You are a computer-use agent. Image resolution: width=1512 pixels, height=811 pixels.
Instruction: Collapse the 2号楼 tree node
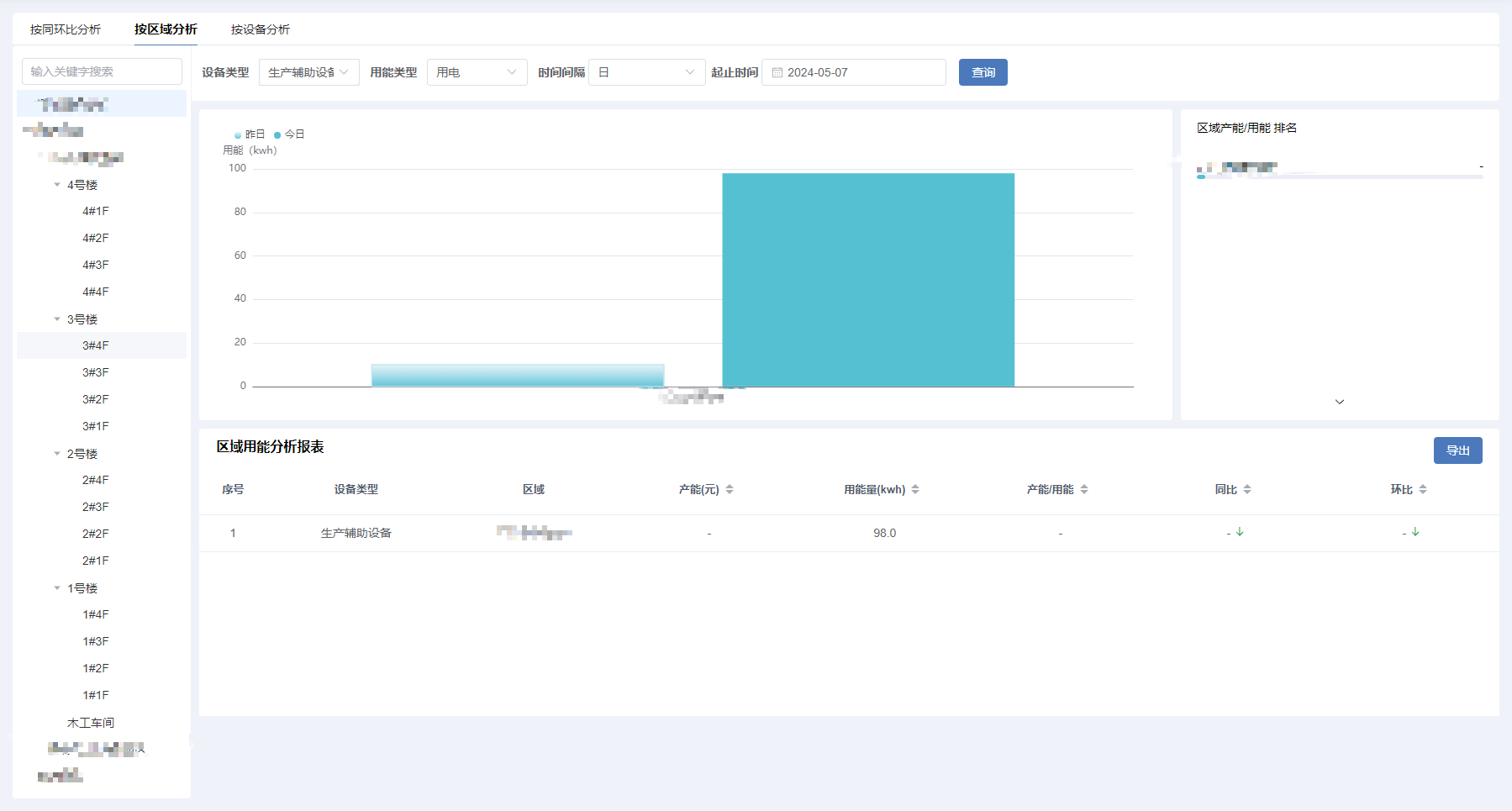pos(57,454)
